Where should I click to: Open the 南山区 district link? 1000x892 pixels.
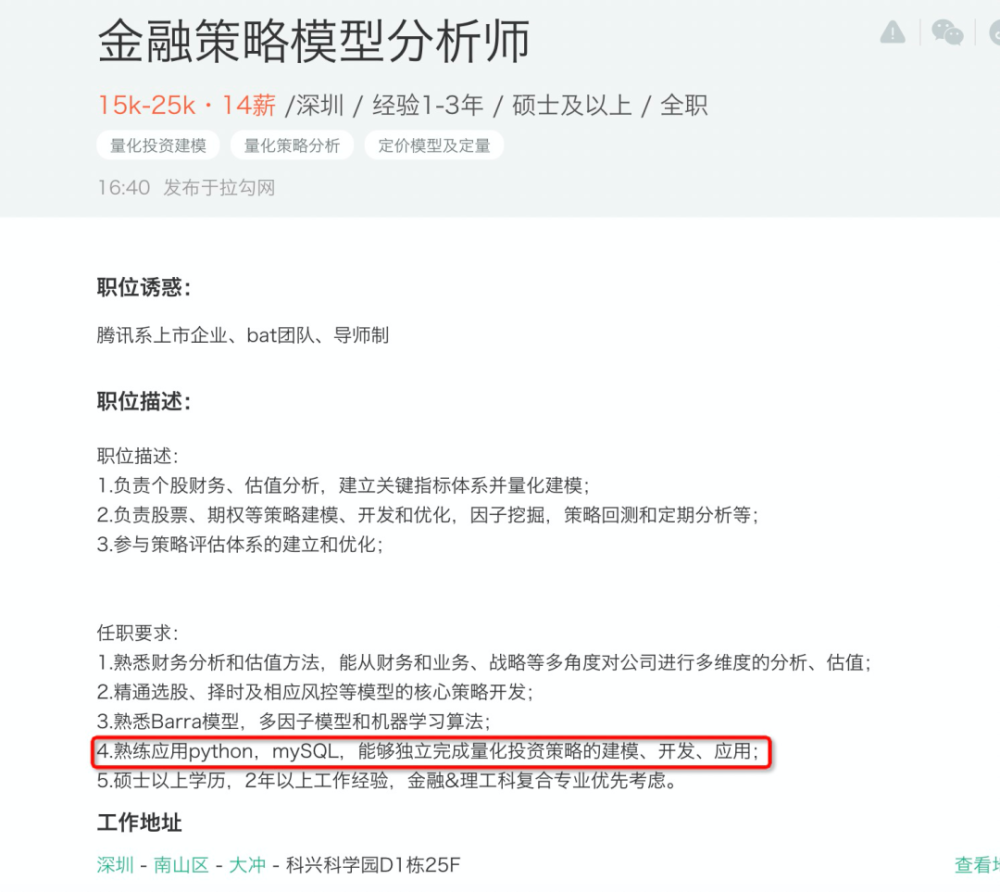coord(181,865)
